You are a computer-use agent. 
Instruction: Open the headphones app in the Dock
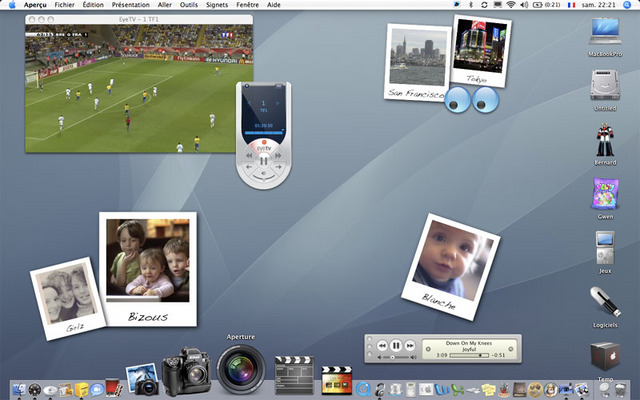pos(380,389)
